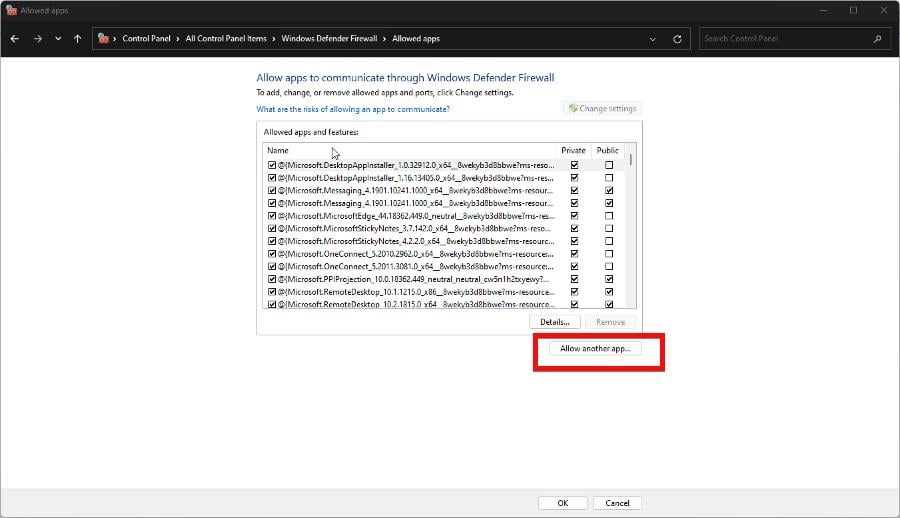Enable Public for OneConnect 5.2011.3081.0
Screen dimensions: 900x518
pos(609,266)
